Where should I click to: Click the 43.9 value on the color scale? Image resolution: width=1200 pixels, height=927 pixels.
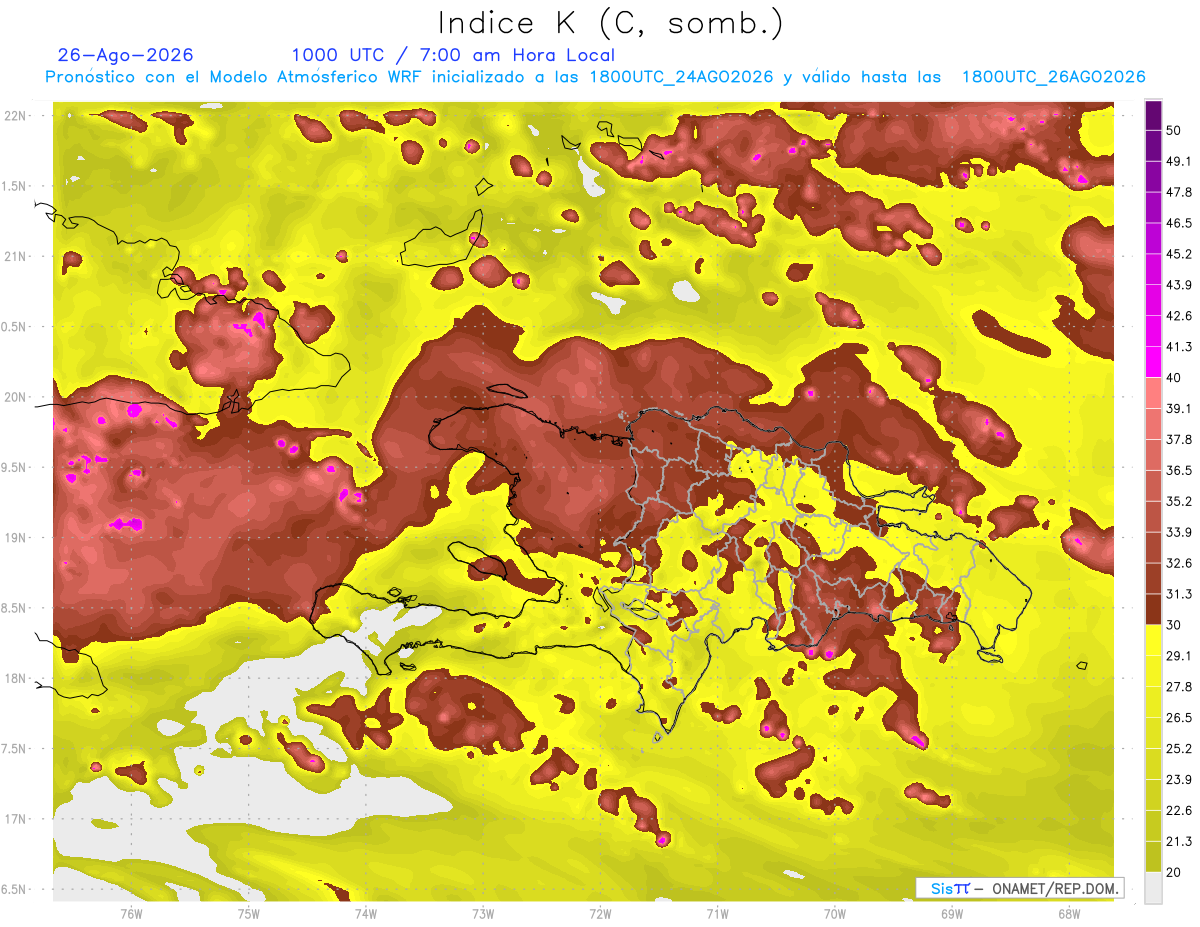1178,286
